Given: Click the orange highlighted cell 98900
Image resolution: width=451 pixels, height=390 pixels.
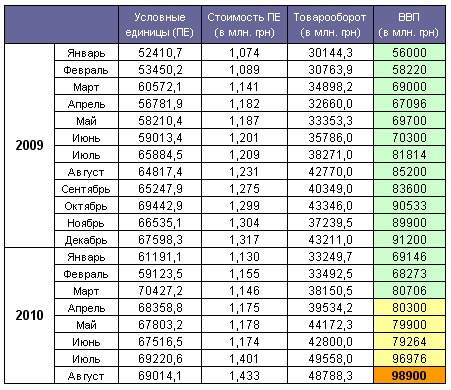Looking at the screenshot, I should [409, 375].
